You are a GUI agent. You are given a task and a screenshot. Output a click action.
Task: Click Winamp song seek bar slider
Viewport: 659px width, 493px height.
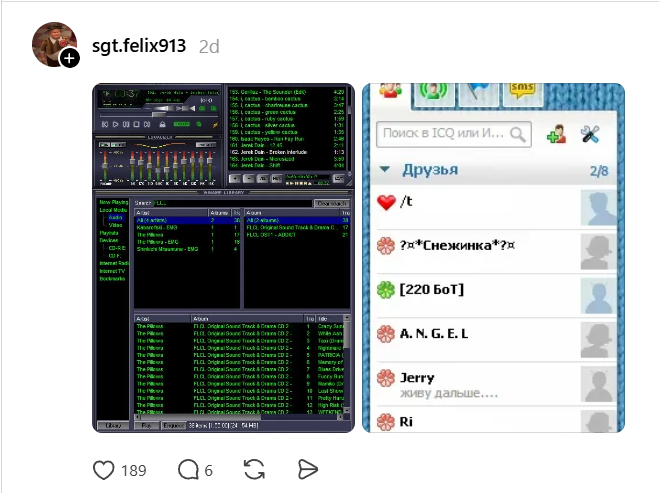(x=158, y=115)
